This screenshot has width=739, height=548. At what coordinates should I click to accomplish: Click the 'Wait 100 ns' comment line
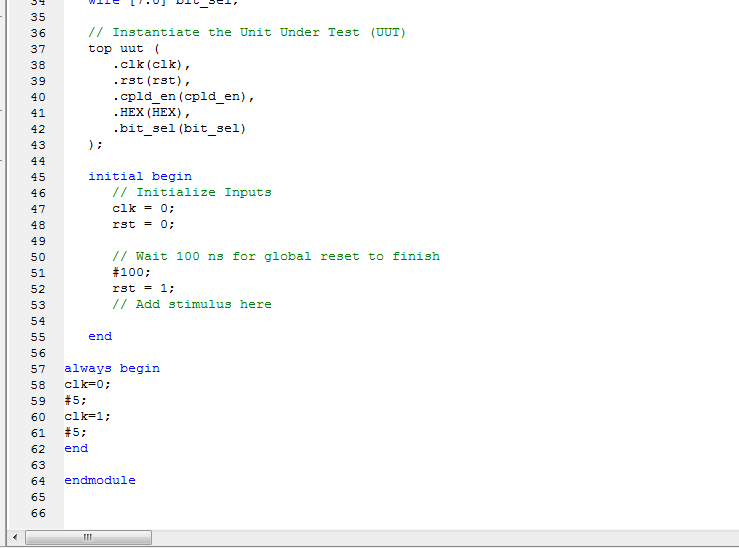pyautogui.click(x=276, y=256)
